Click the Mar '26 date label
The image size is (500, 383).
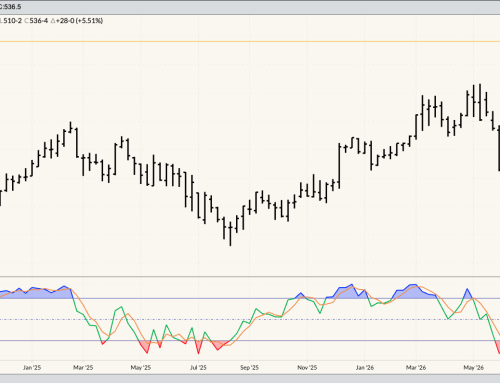[416, 368]
